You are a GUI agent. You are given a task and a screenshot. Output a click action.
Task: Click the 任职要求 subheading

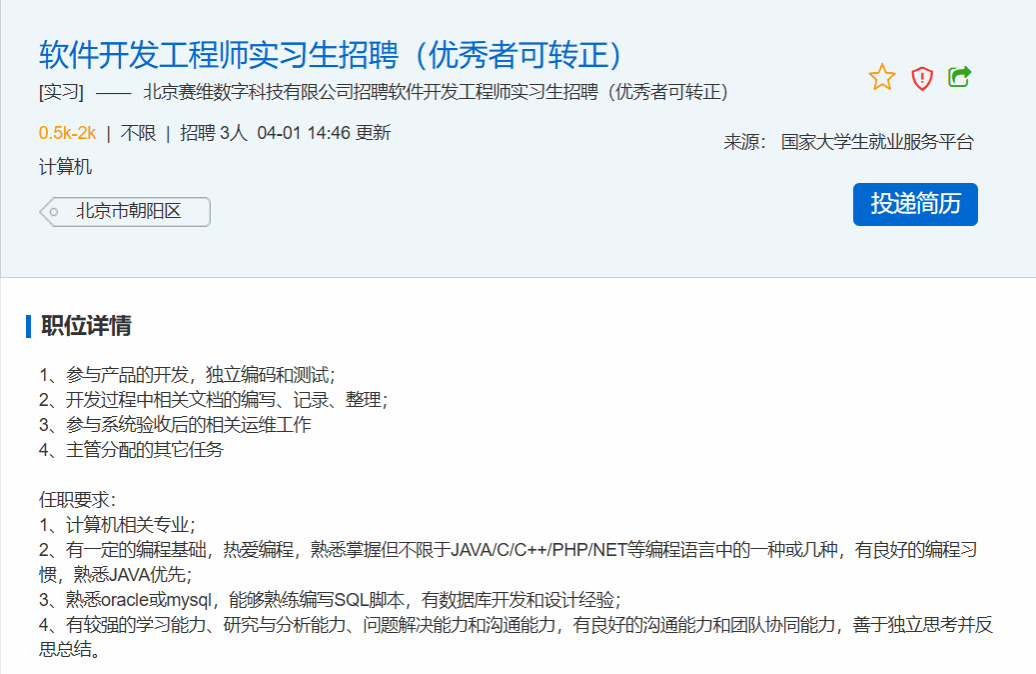78,499
